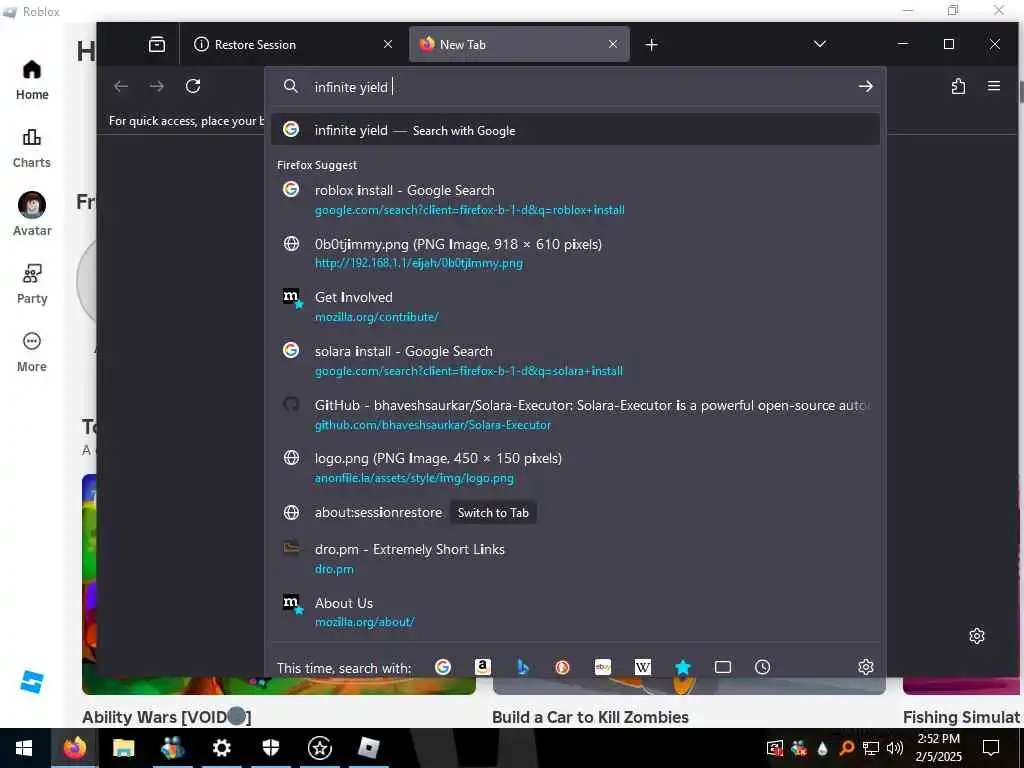Open Home in Roblox sidebar
Screen dimensions: 1024x768
point(32,80)
